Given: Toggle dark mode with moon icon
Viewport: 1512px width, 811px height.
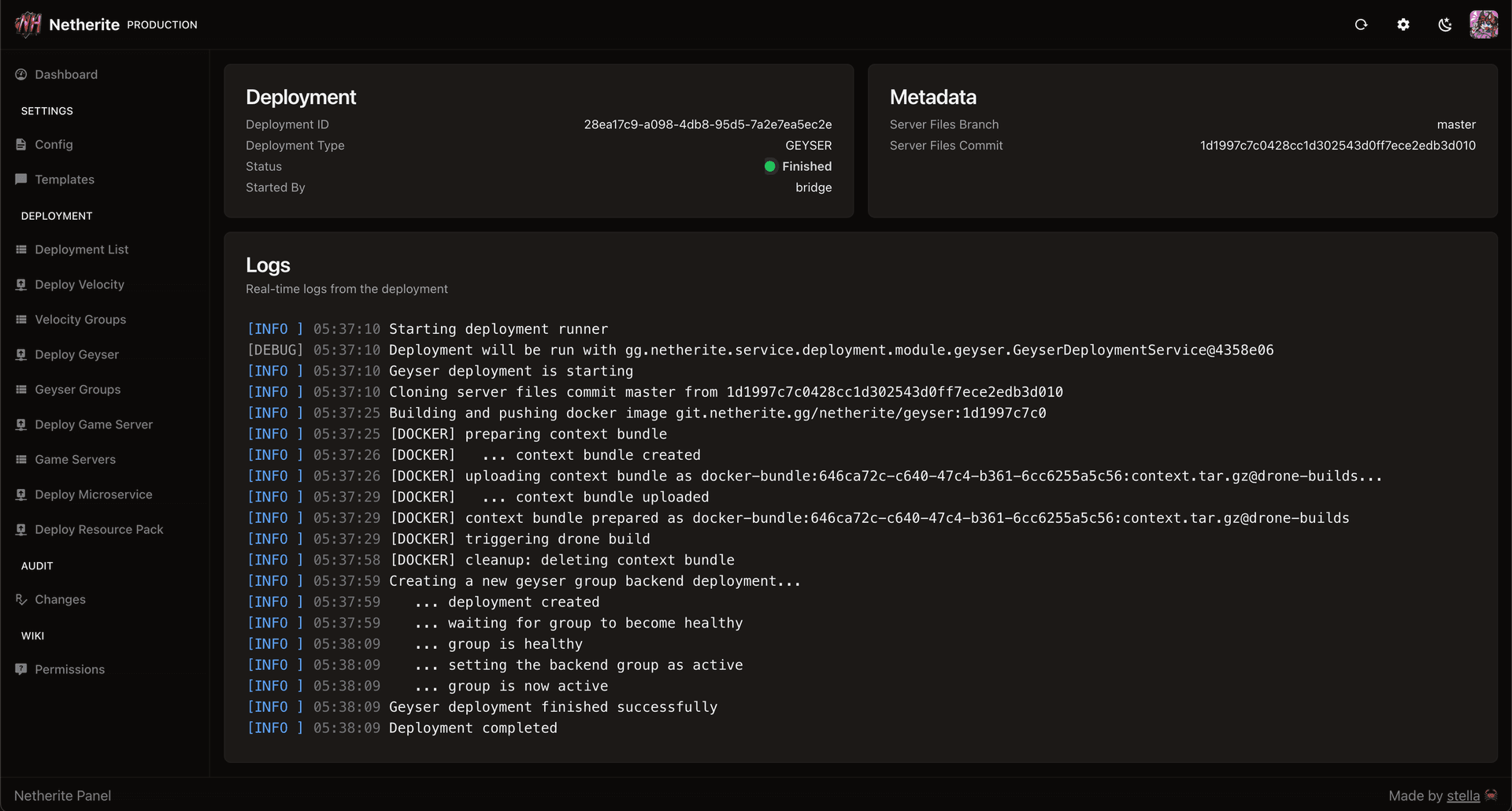Looking at the screenshot, I should (x=1445, y=24).
